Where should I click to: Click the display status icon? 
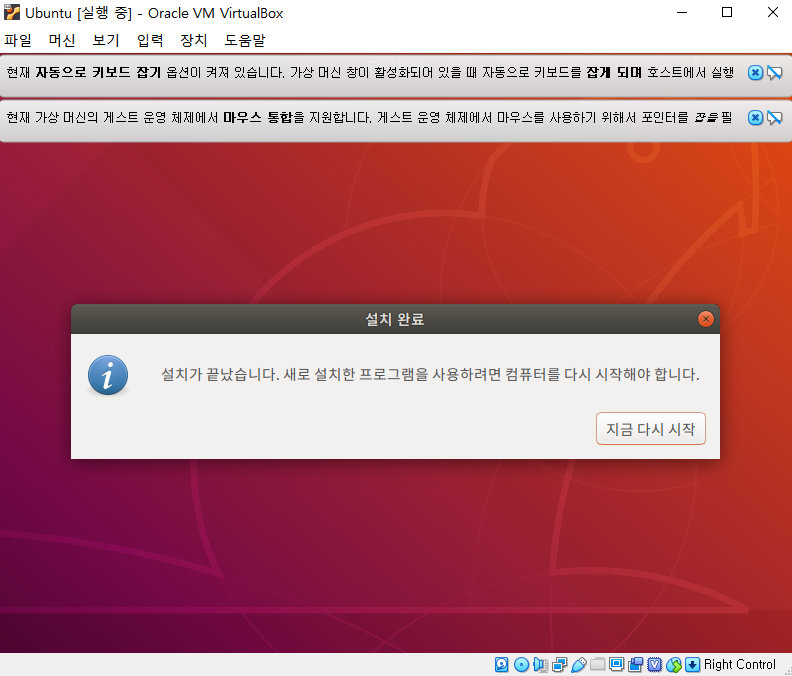tap(616, 664)
